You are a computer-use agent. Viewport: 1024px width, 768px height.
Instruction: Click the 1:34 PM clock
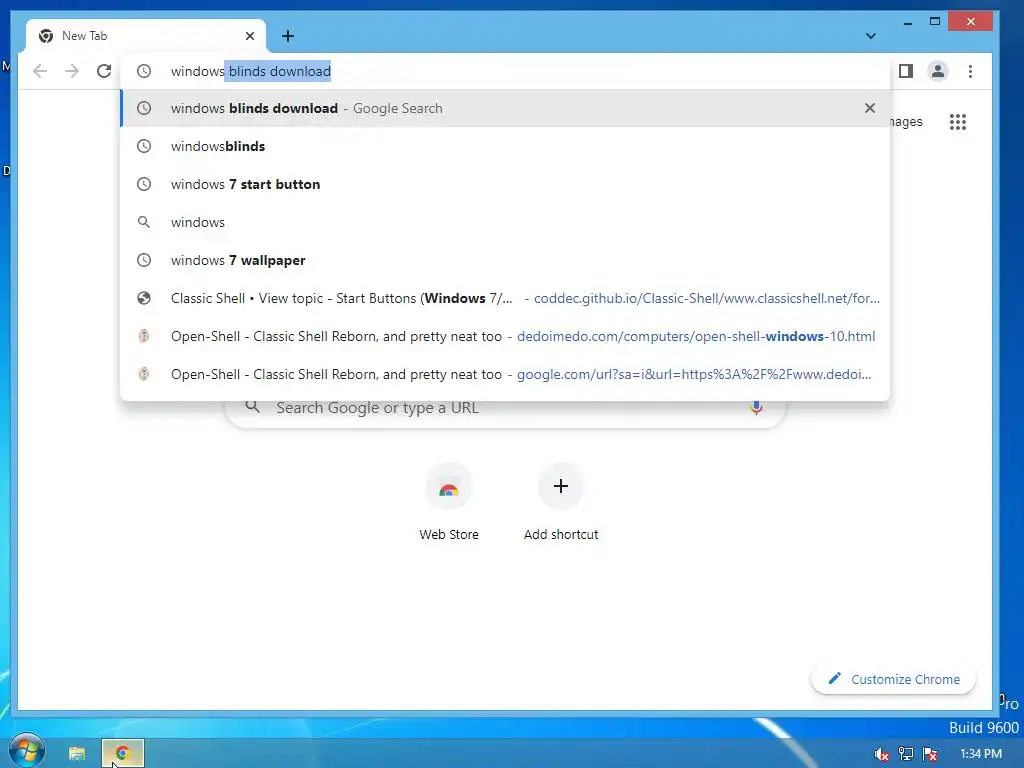pyautogui.click(x=981, y=754)
